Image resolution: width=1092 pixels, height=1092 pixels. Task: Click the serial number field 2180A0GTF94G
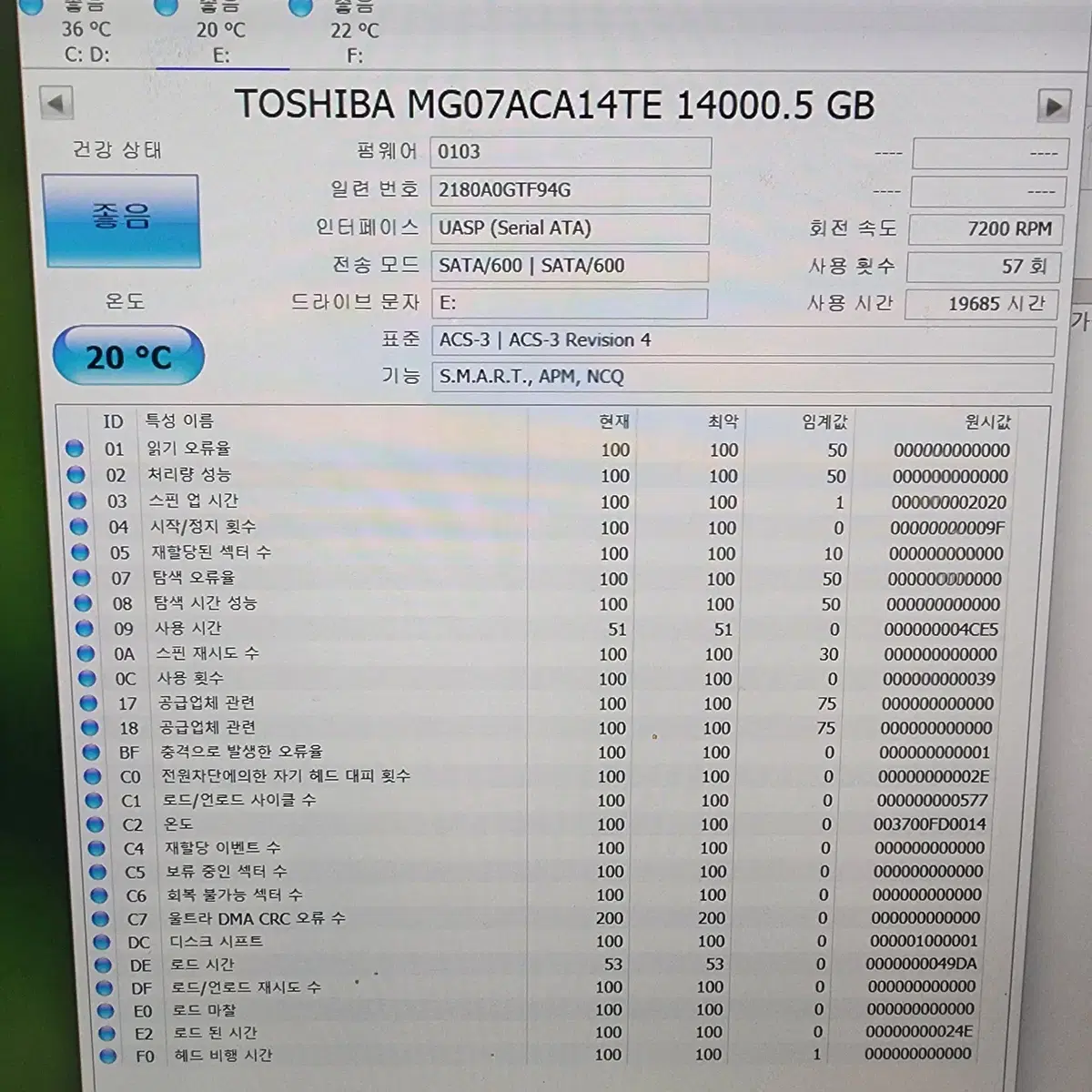tap(570, 190)
